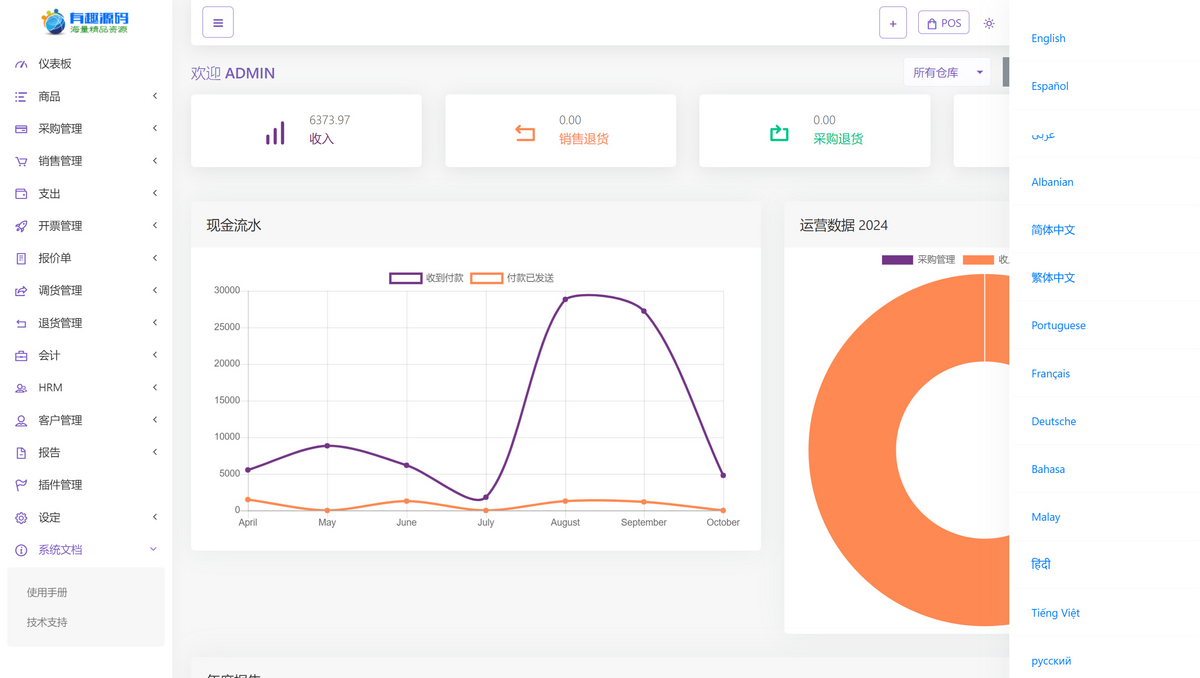Click the plus quick-add icon
This screenshot has height=678, width=1200.
[893, 23]
